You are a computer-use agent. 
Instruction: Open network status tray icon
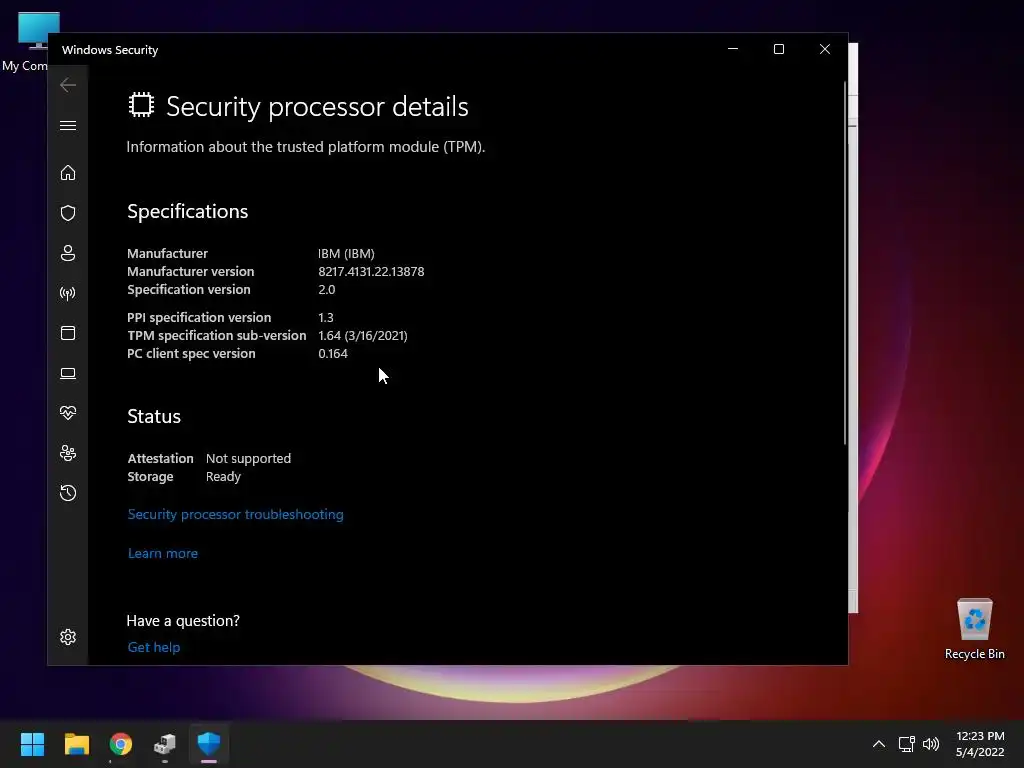tap(906, 744)
